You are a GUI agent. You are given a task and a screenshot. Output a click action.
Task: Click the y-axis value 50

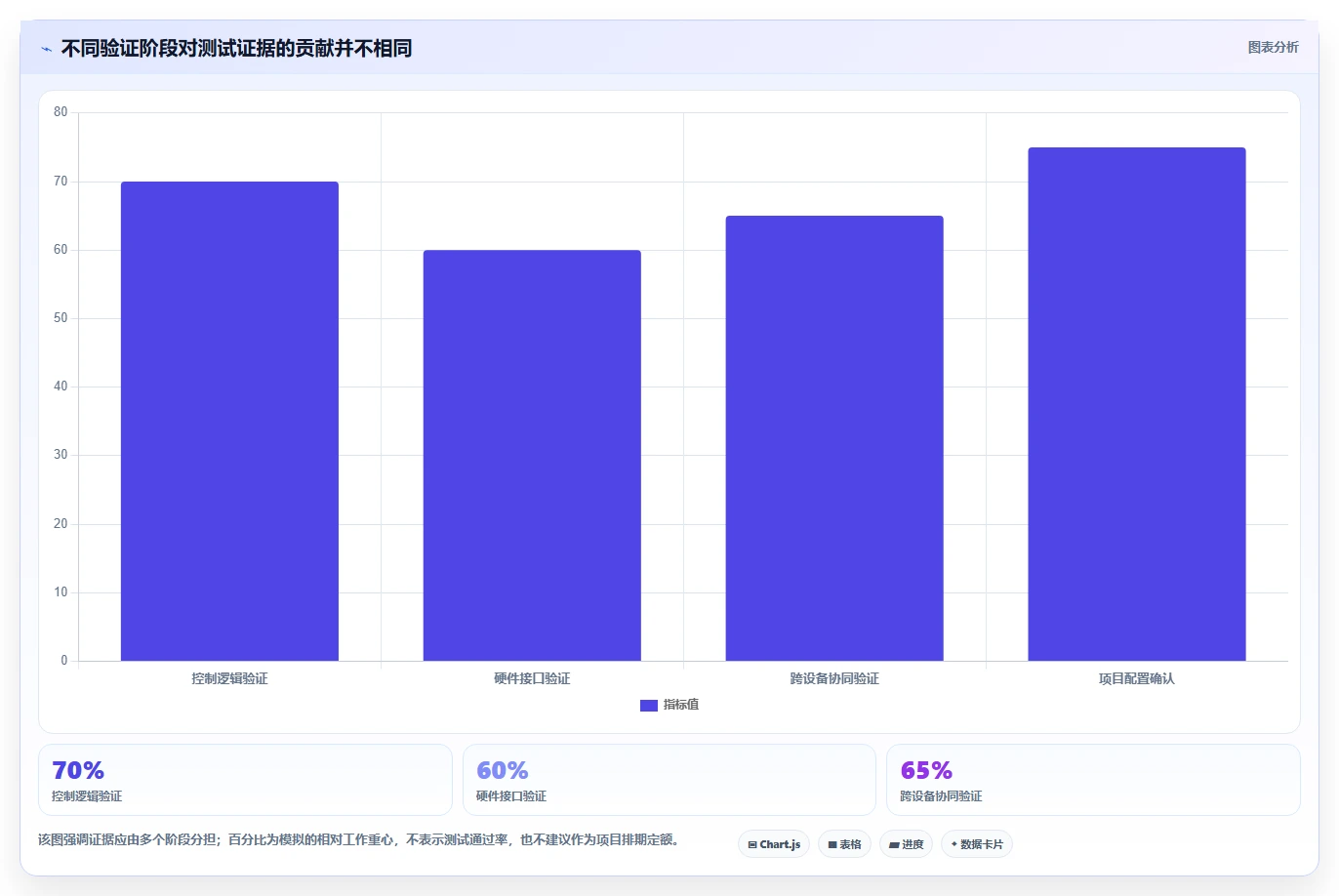coord(61,318)
